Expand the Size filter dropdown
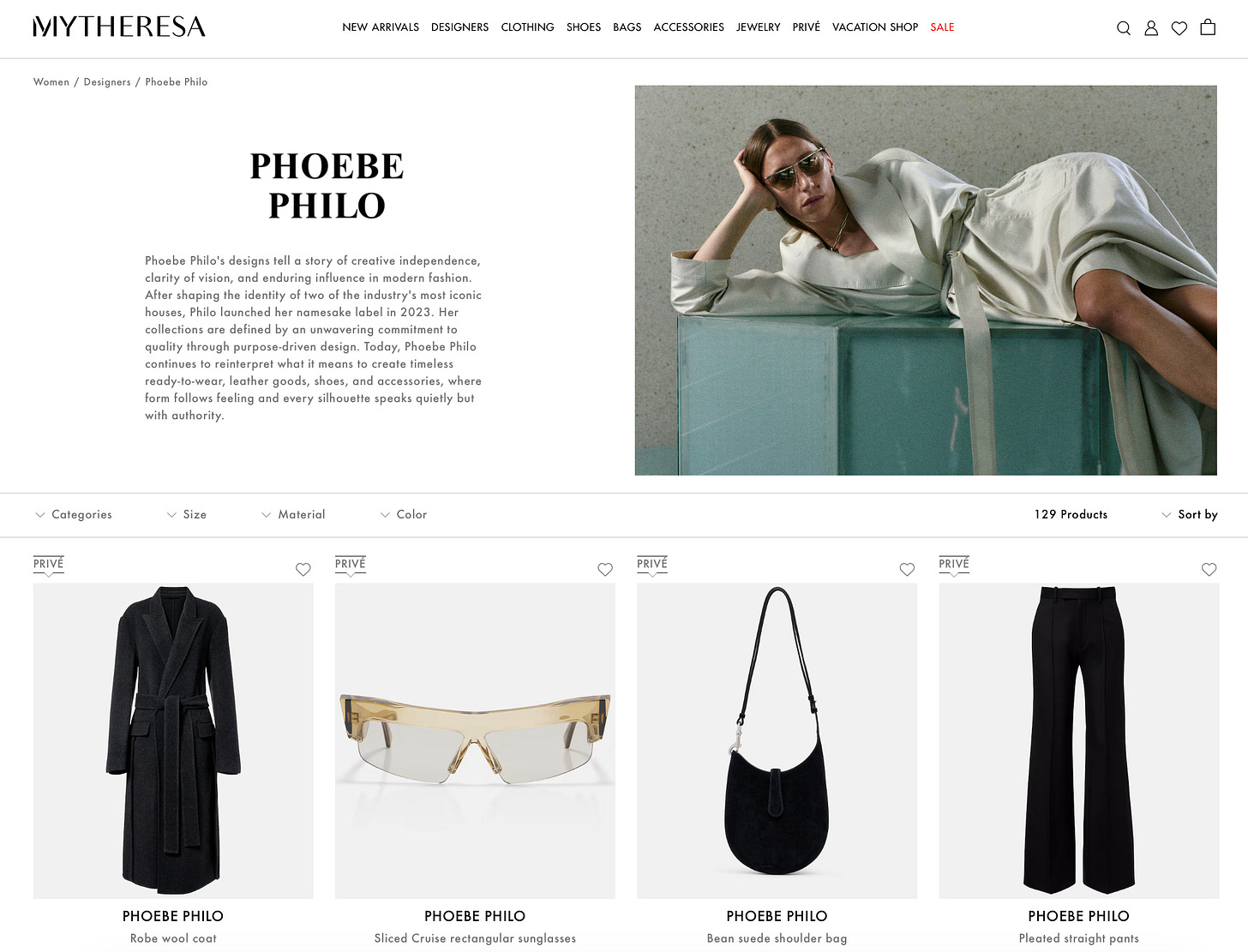 click(187, 514)
